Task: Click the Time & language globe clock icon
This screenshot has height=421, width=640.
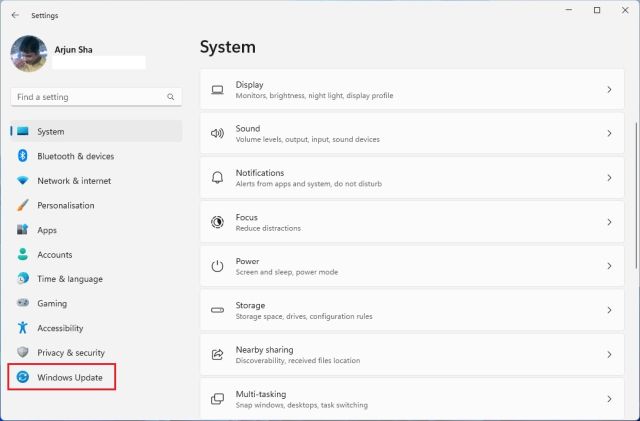Action: pos(23,278)
